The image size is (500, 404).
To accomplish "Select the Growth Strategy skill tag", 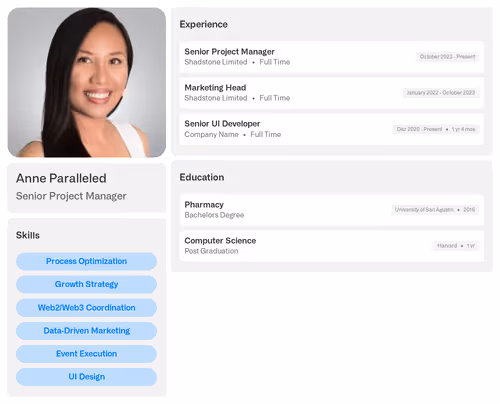I will (x=86, y=284).
